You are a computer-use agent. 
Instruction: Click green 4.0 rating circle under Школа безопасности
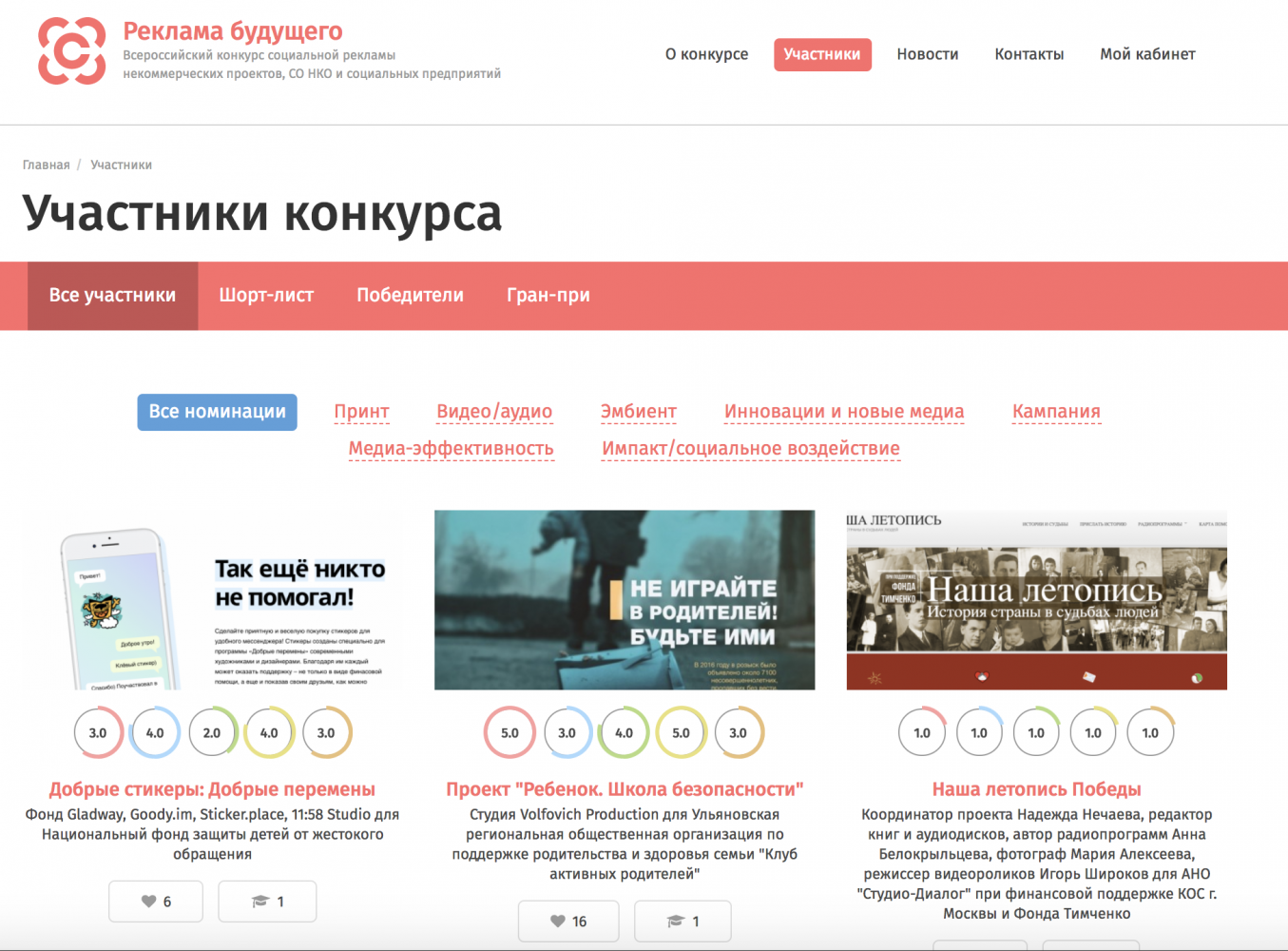[624, 733]
